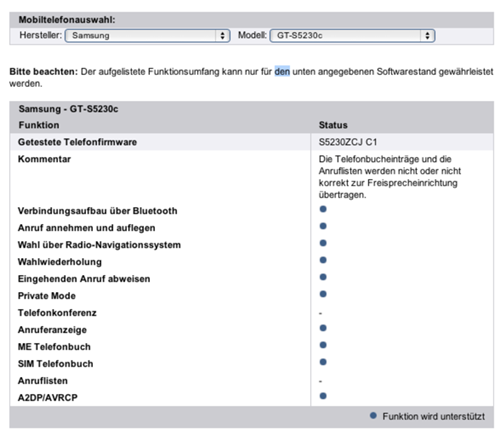Open the Modell dropdown showing GT-S5230c

click(352, 36)
